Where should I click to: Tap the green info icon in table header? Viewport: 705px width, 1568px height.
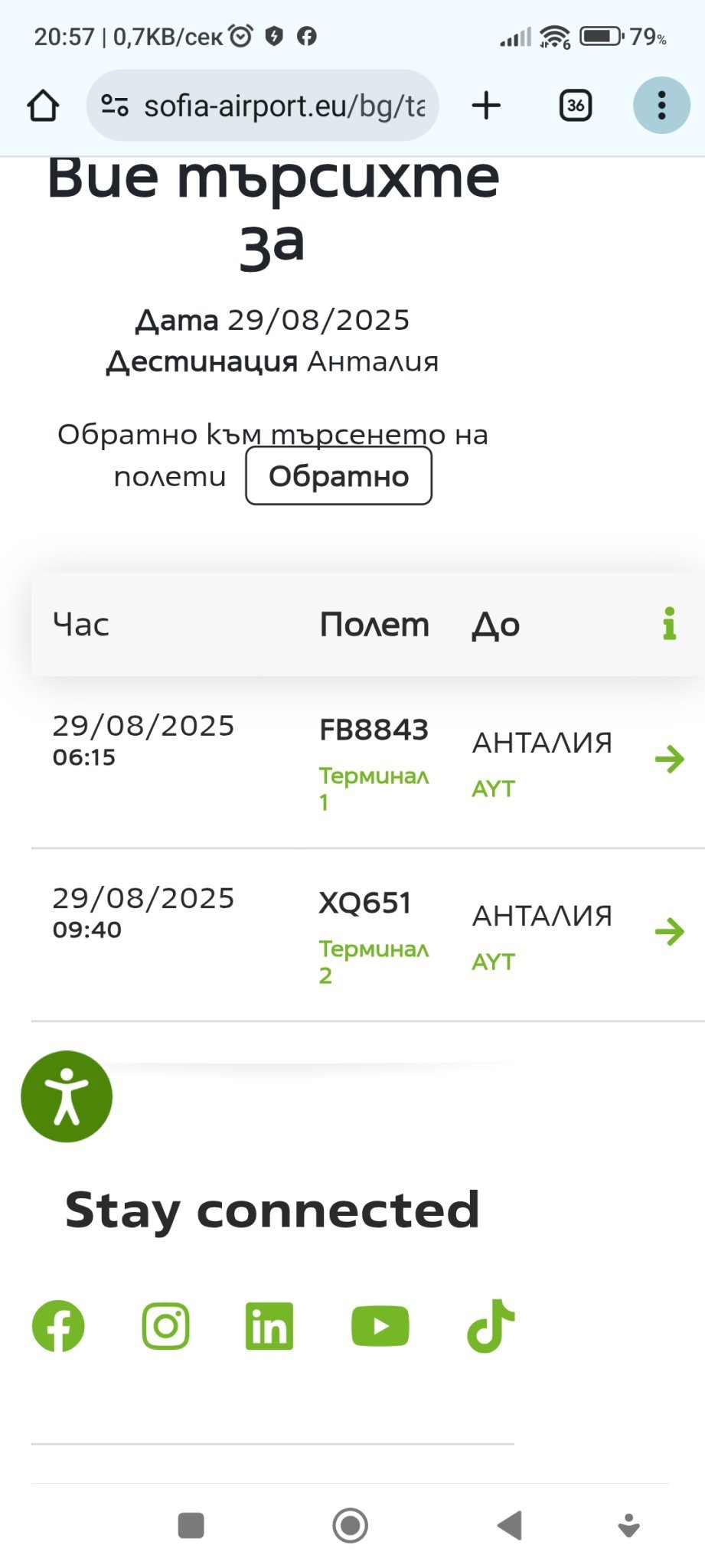click(x=669, y=624)
